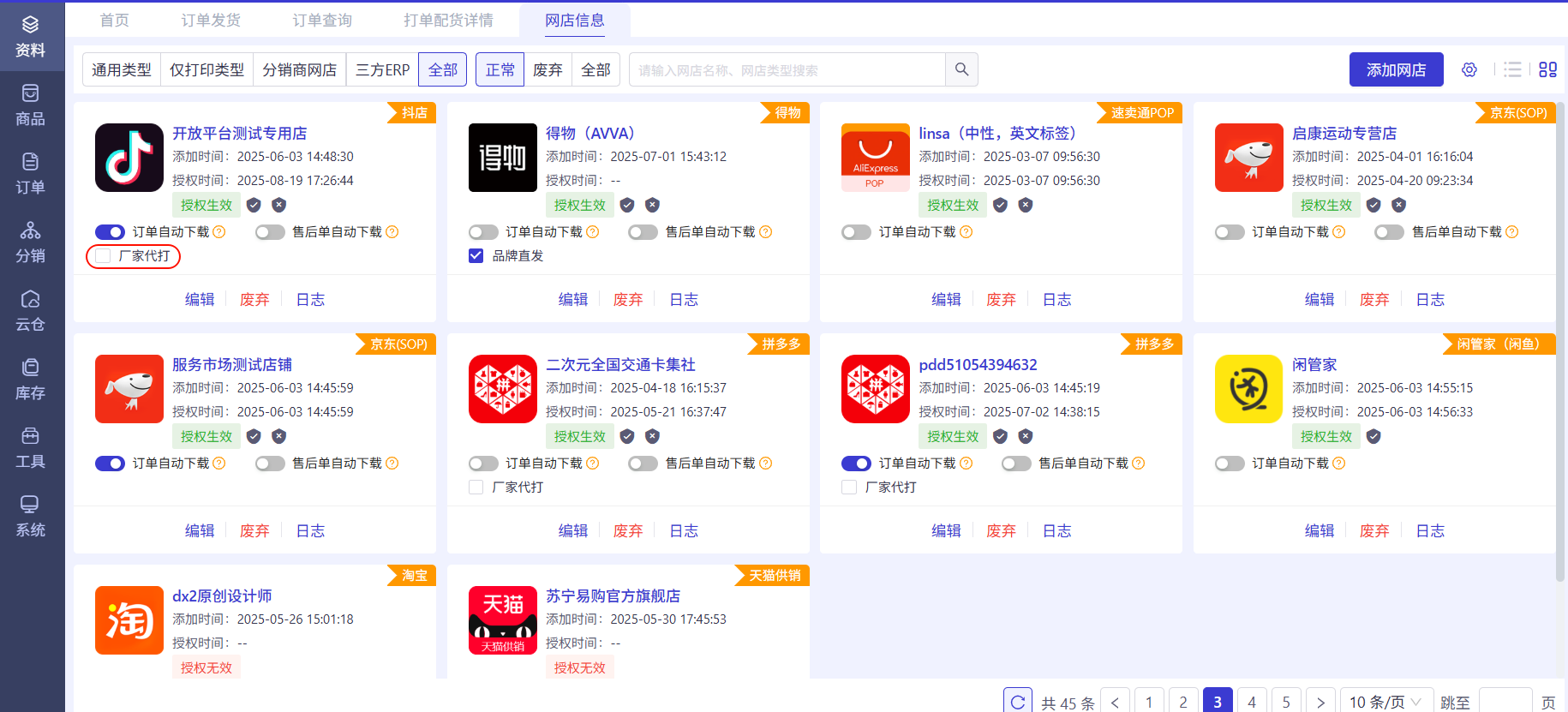Screen dimensions: 1568x712
Task: Click the refresh icon in the pagination bar
Action: click(x=1018, y=702)
